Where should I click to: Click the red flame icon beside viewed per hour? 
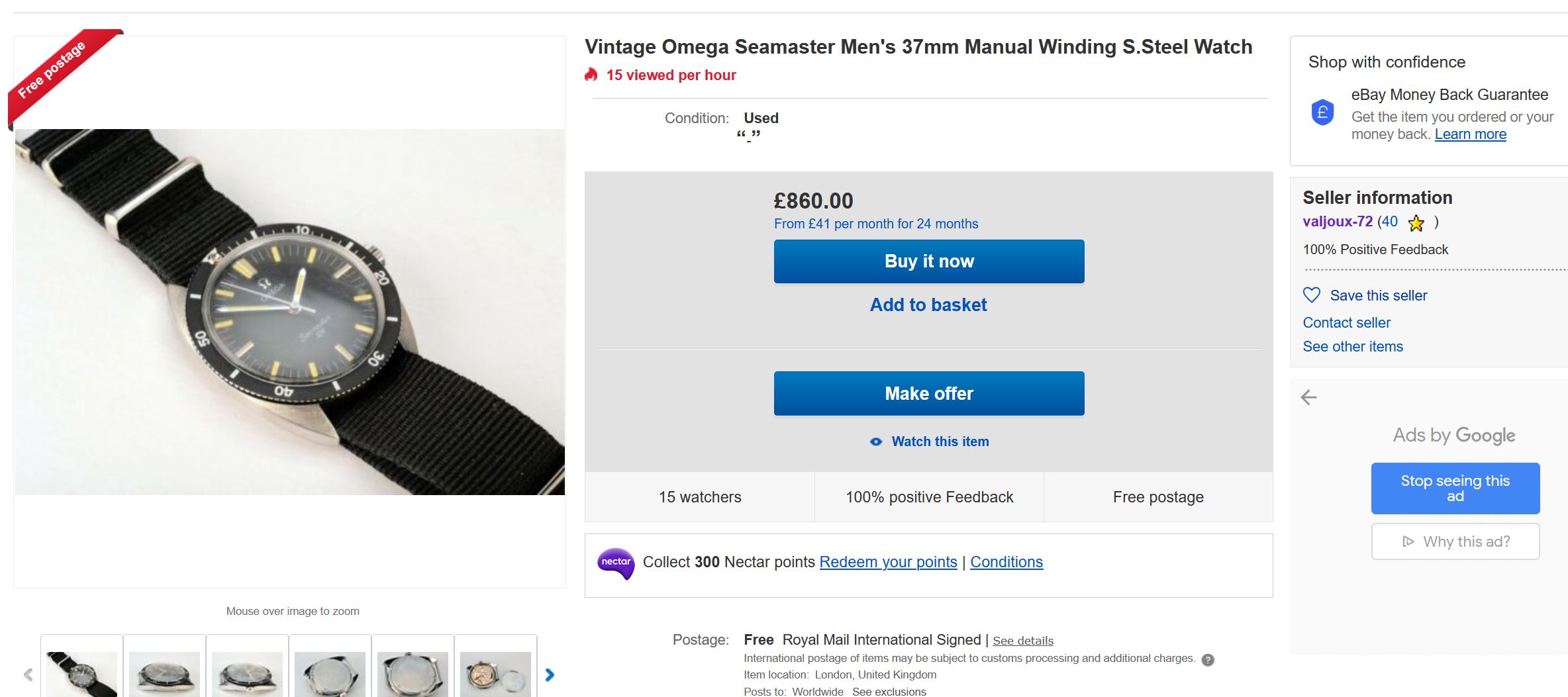point(591,75)
